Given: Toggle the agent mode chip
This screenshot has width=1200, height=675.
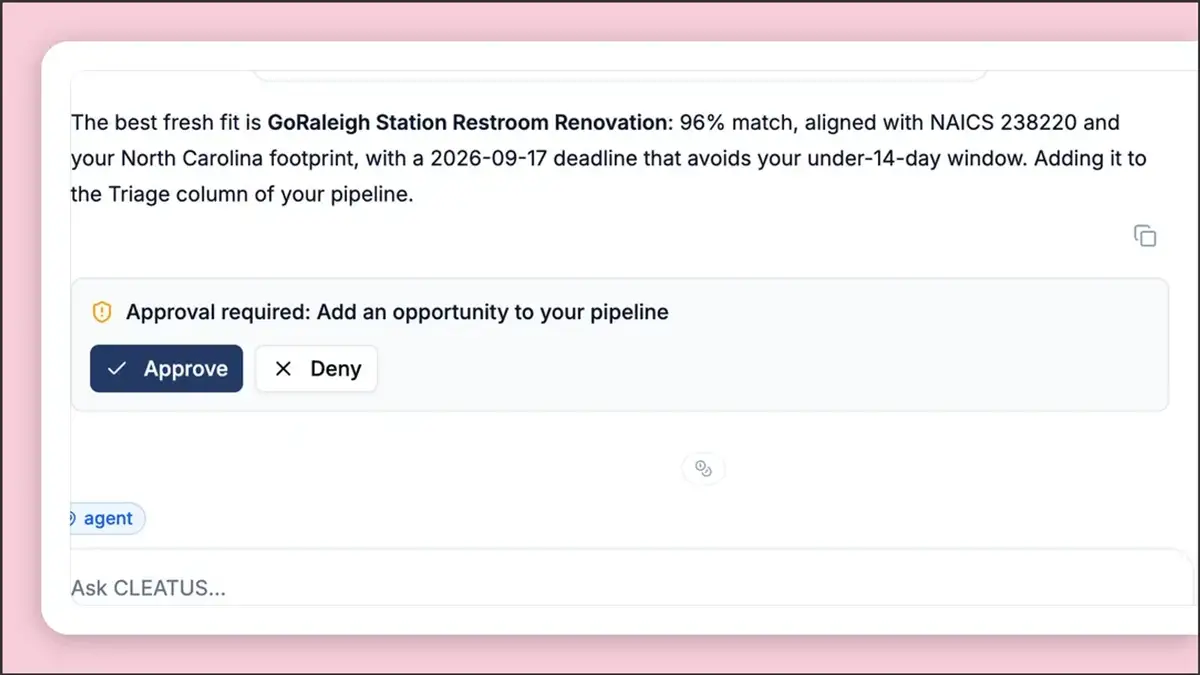Looking at the screenshot, I should coord(105,519).
